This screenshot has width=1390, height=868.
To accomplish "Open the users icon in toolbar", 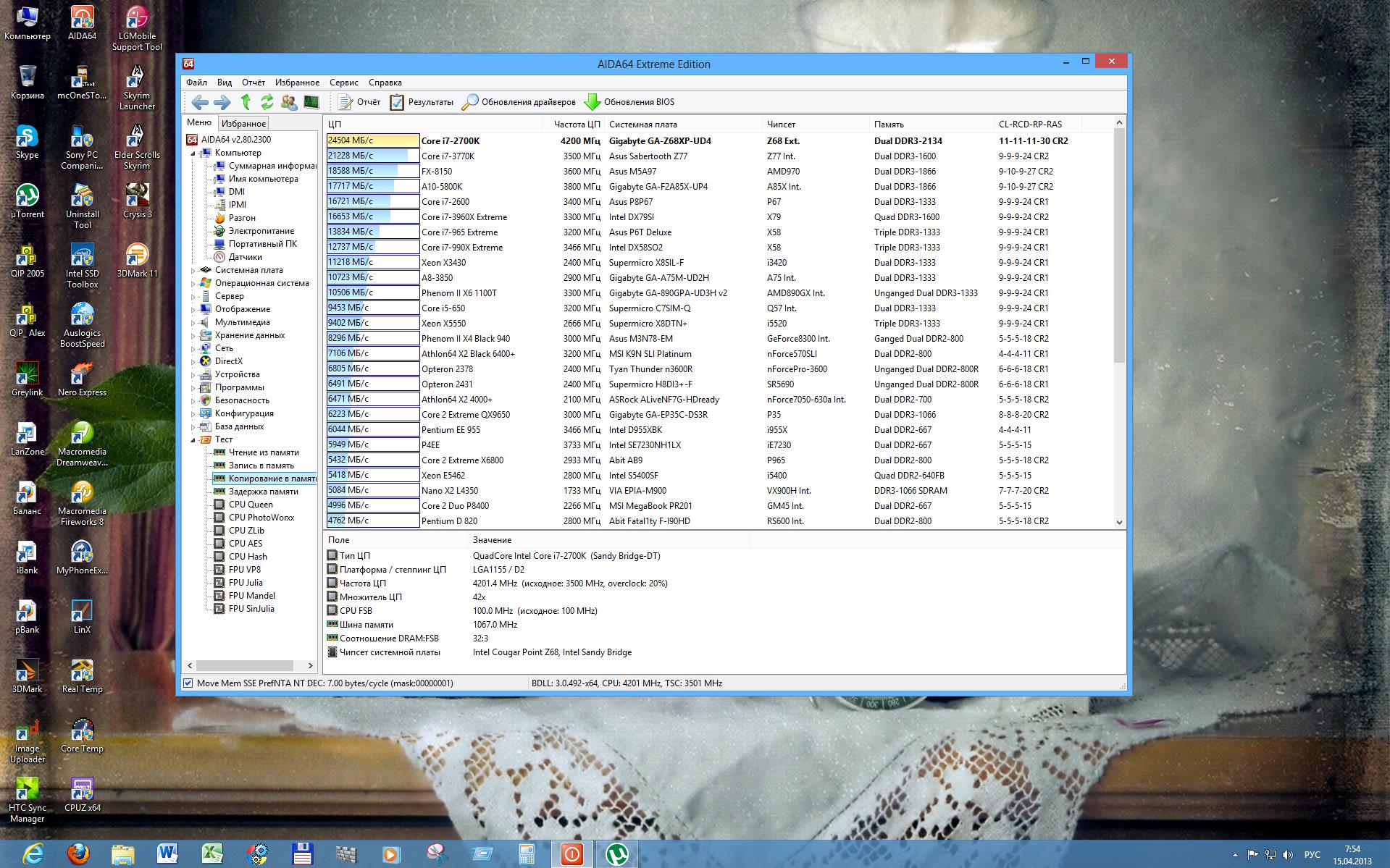I will click(x=289, y=102).
